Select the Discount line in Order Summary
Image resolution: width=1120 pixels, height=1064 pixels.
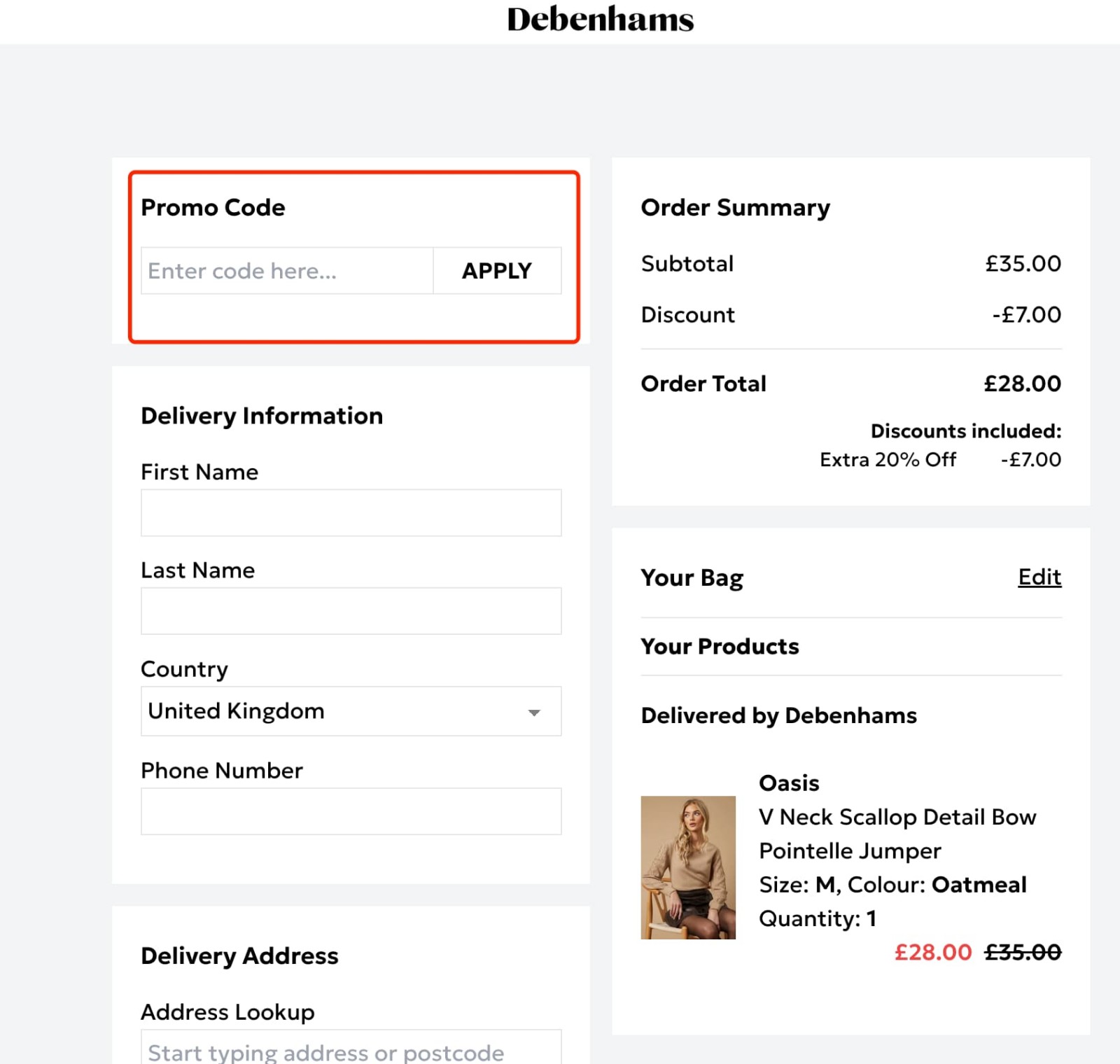[x=687, y=314]
